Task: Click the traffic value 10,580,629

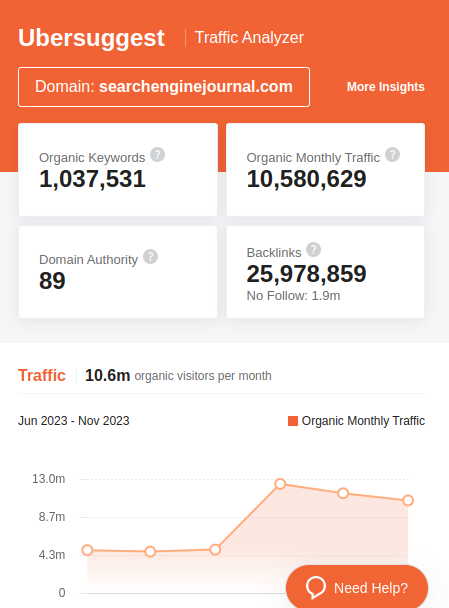Action: pyautogui.click(x=306, y=179)
